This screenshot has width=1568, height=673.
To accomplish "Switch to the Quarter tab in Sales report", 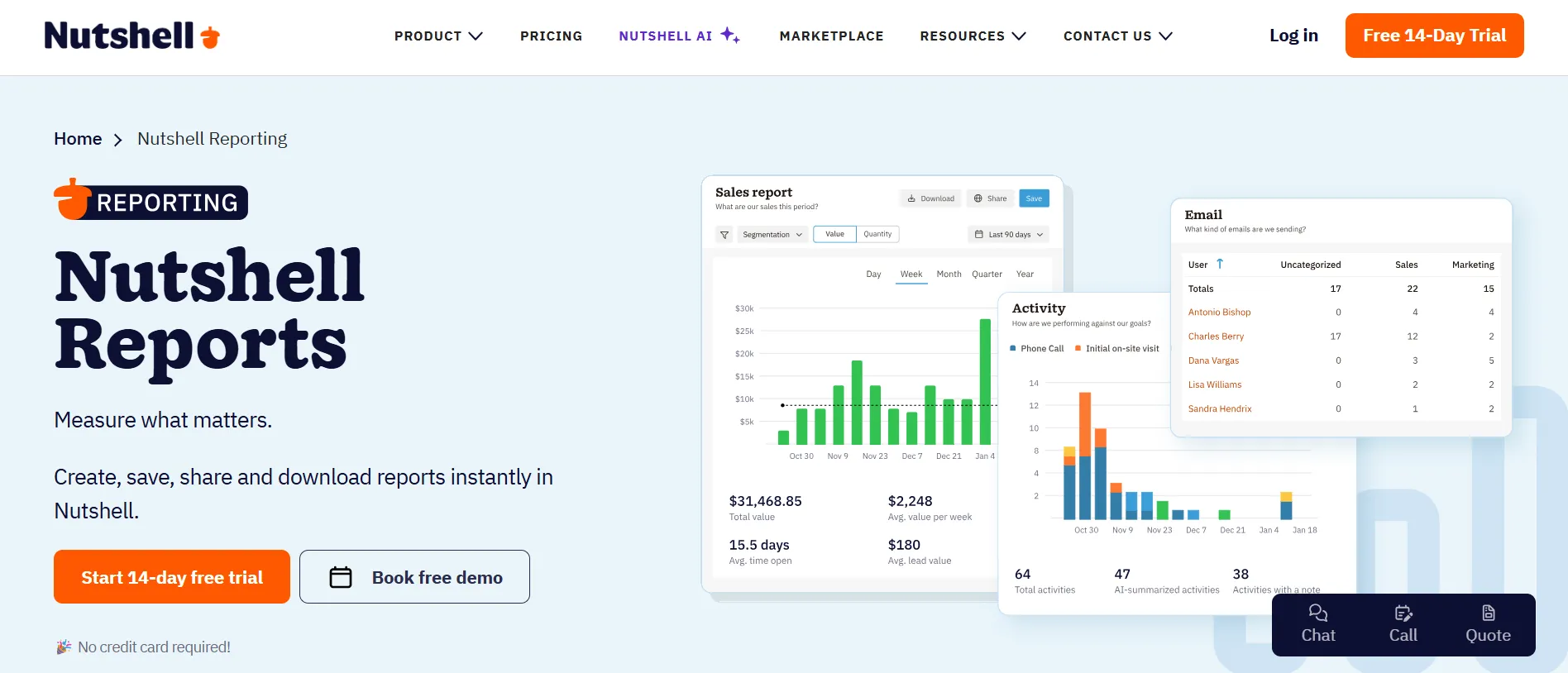I will 987,274.
